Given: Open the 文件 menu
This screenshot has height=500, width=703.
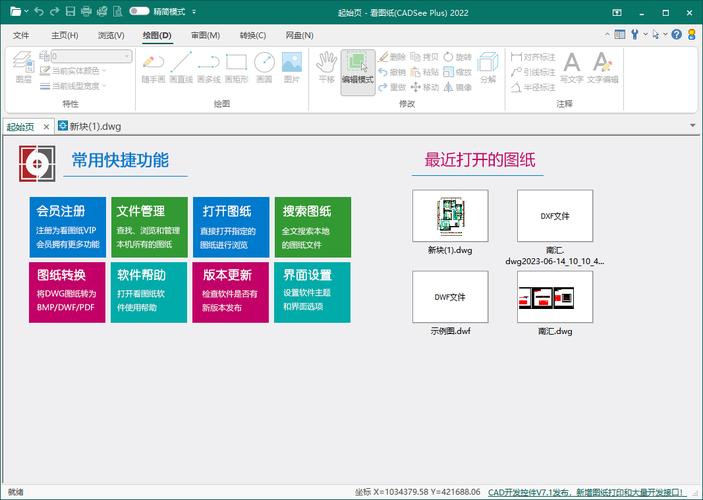Looking at the screenshot, I should click(x=21, y=35).
